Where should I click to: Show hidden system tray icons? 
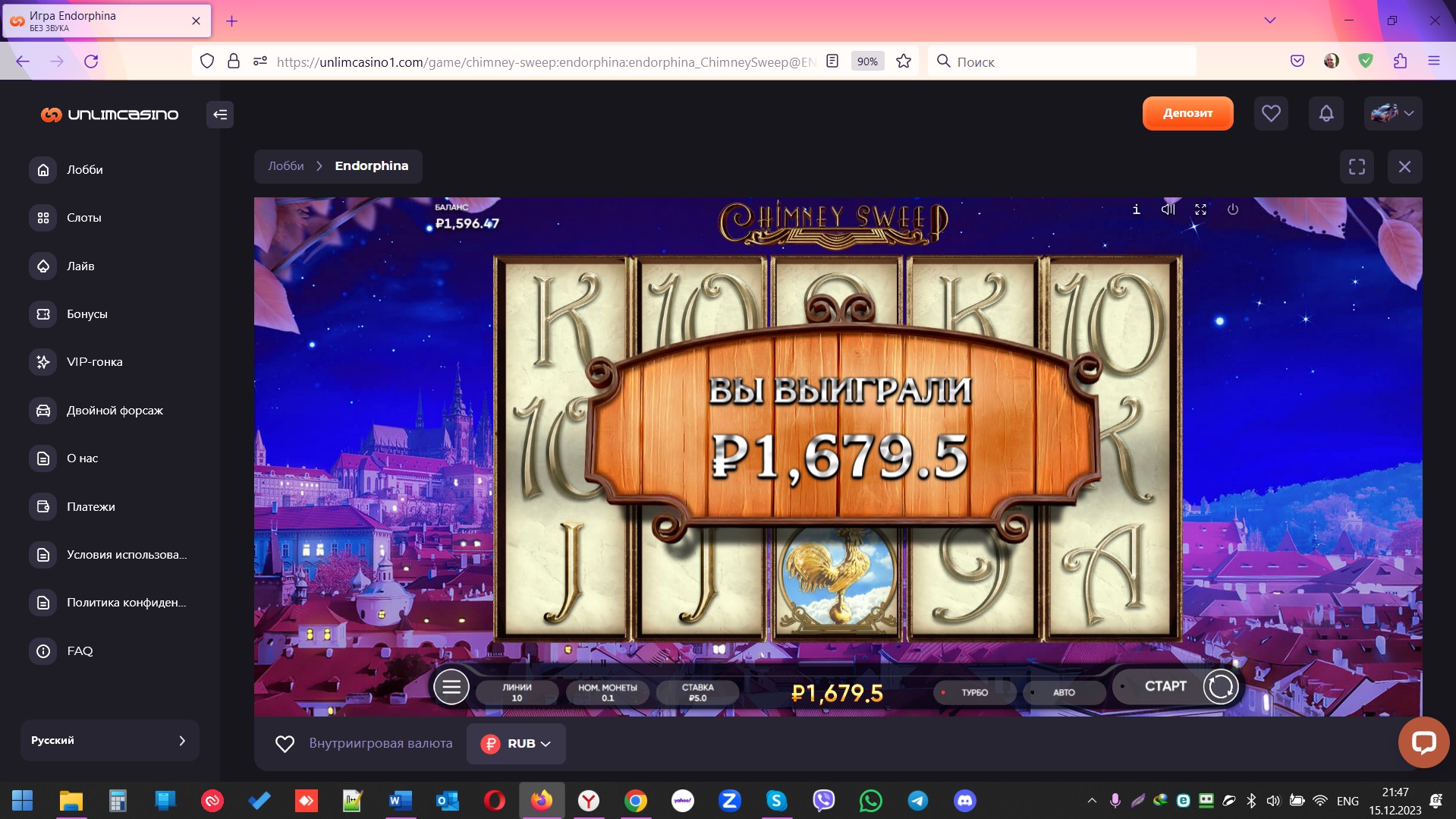[1091, 801]
